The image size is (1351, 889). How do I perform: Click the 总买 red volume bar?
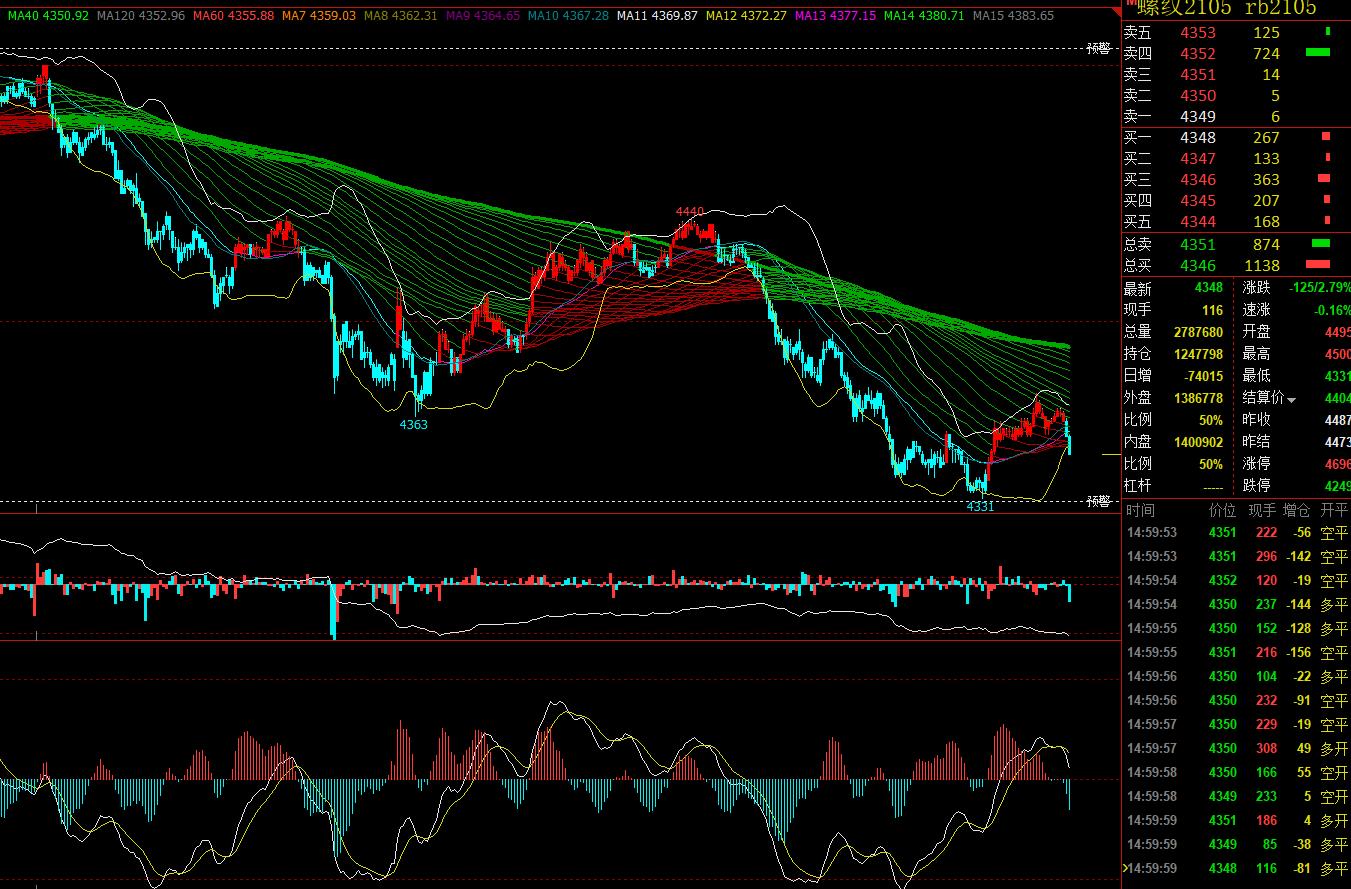[1318, 264]
